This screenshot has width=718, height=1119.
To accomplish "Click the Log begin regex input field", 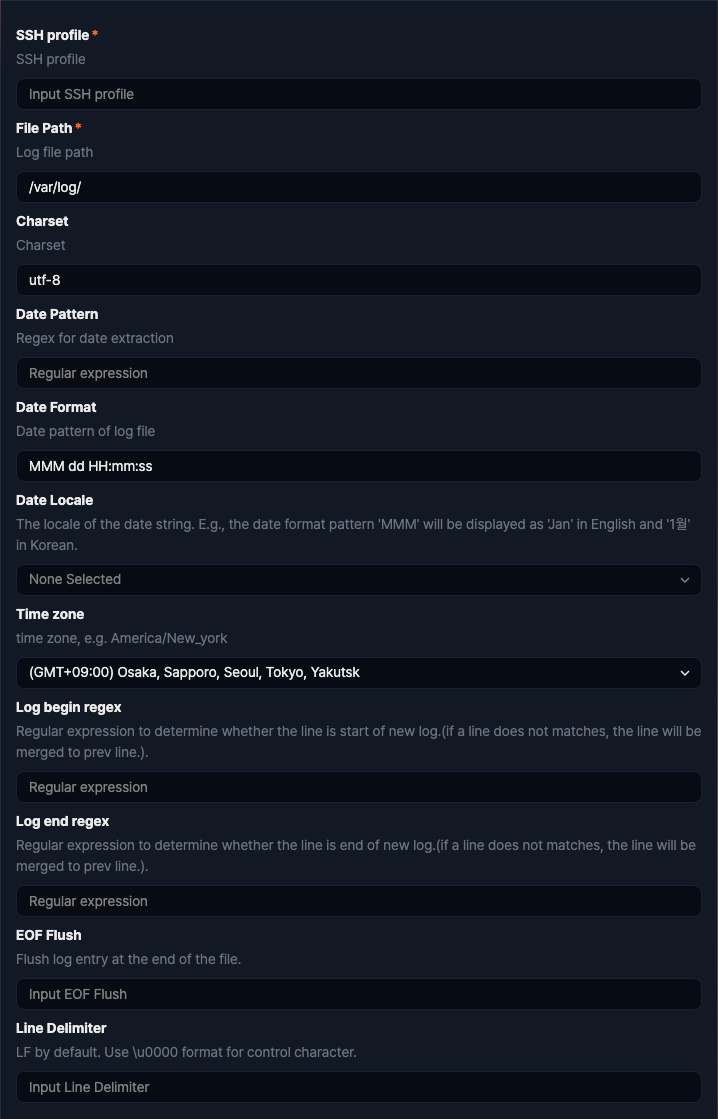I will [x=358, y=787].
